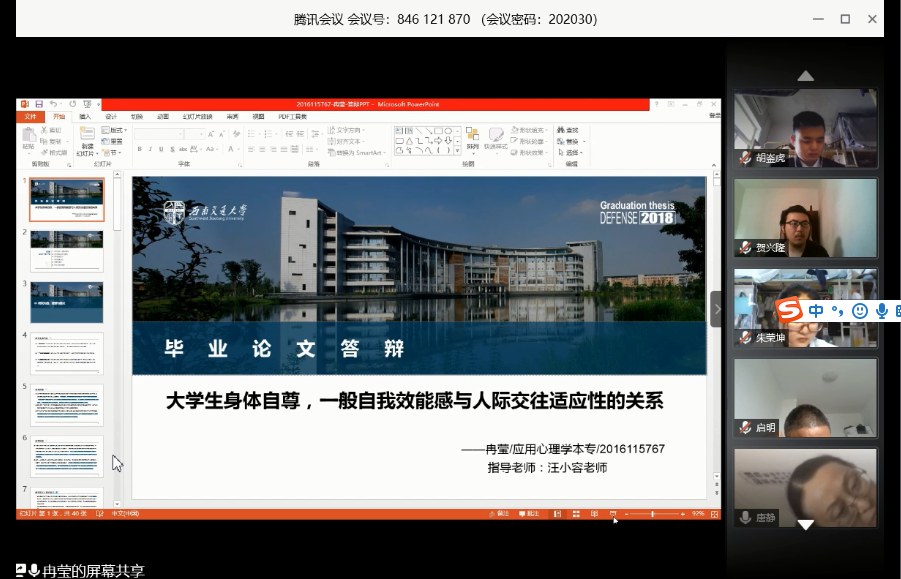This screenshot has height=579, width=901.
Task: Open the 文件 File tab
Action: pyautogui.click(x=30, y=116)
